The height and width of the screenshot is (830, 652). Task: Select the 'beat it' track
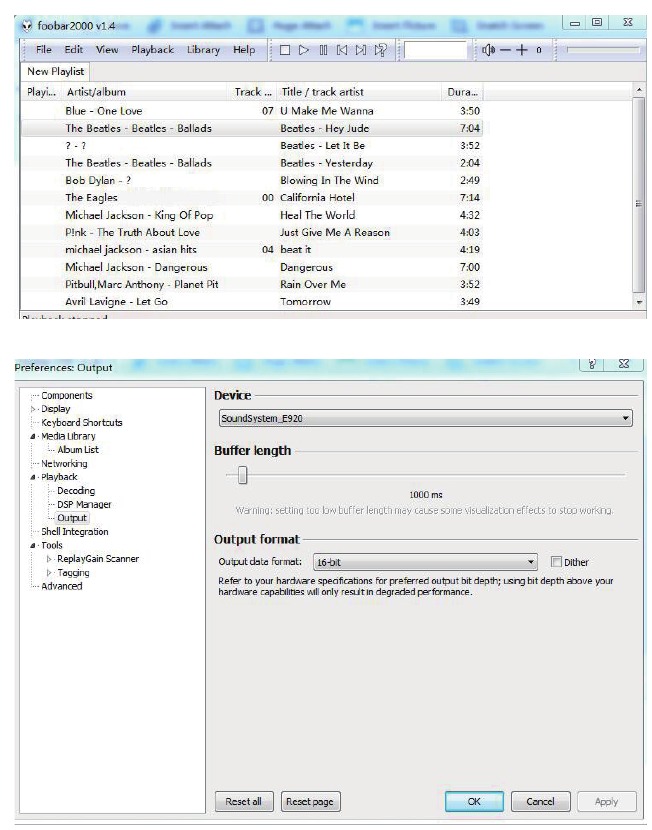(251, 250)
